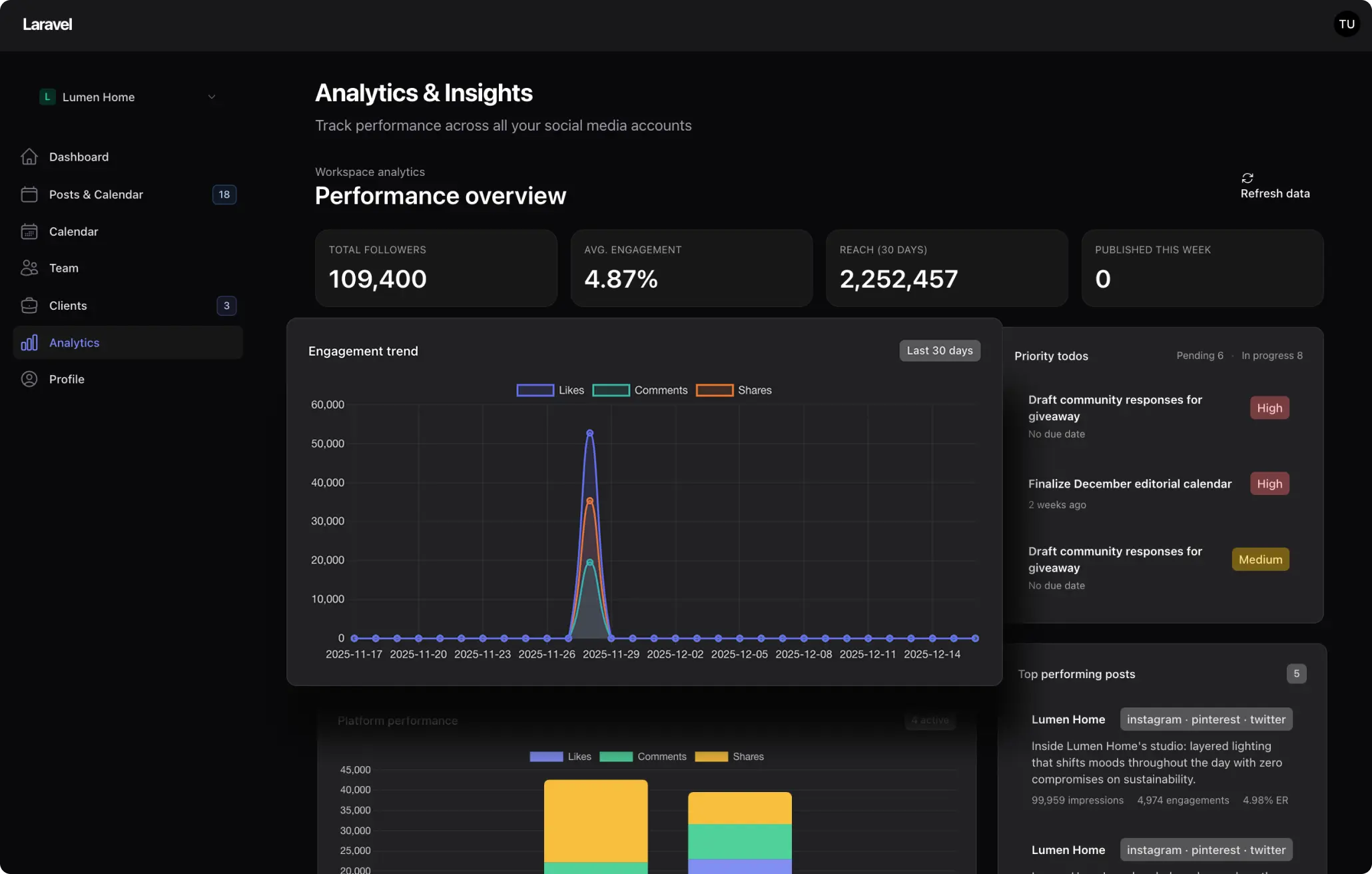1372x874 pixels.
Task: Go to Dashboard in the navigation menu
Action: (79, 157)
